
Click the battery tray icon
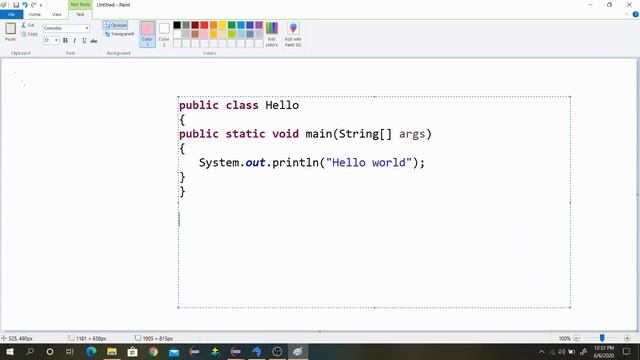572,351
